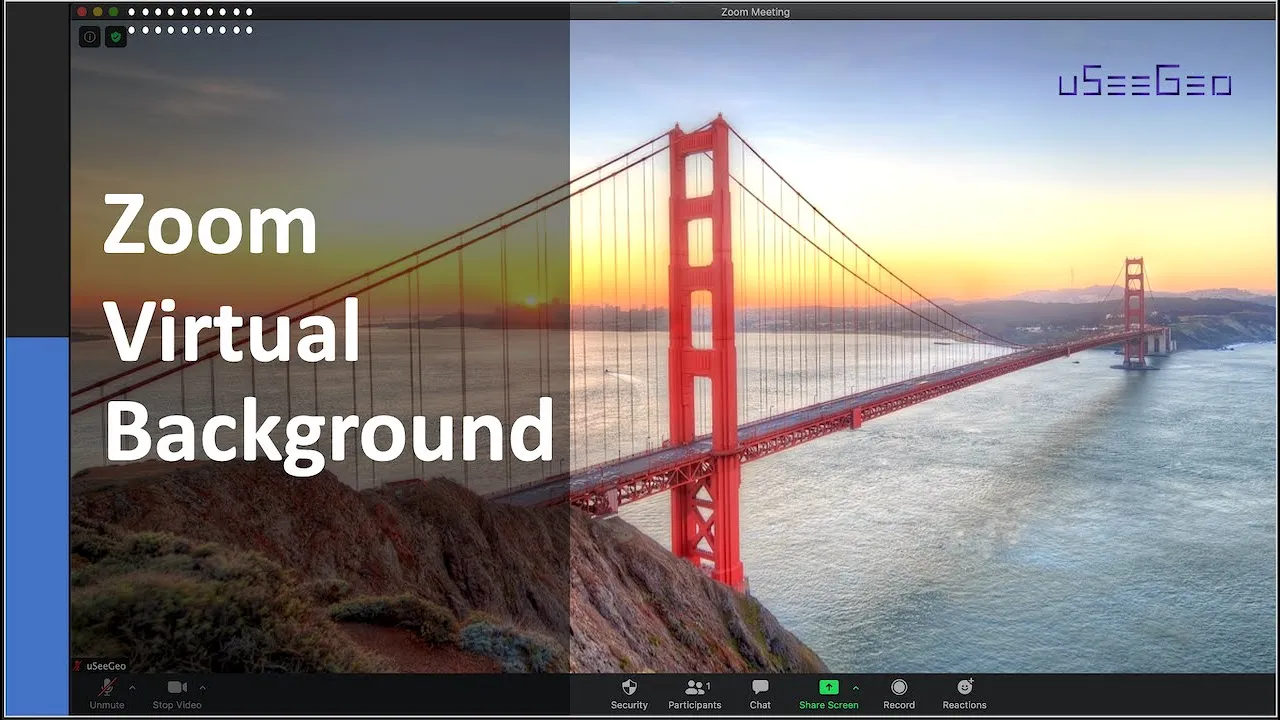Expand share options chevron beside Share Screen
Image resolution: width=1280 pixels, height=720 pixels.
pyautogui.click(x=855, y=688)
